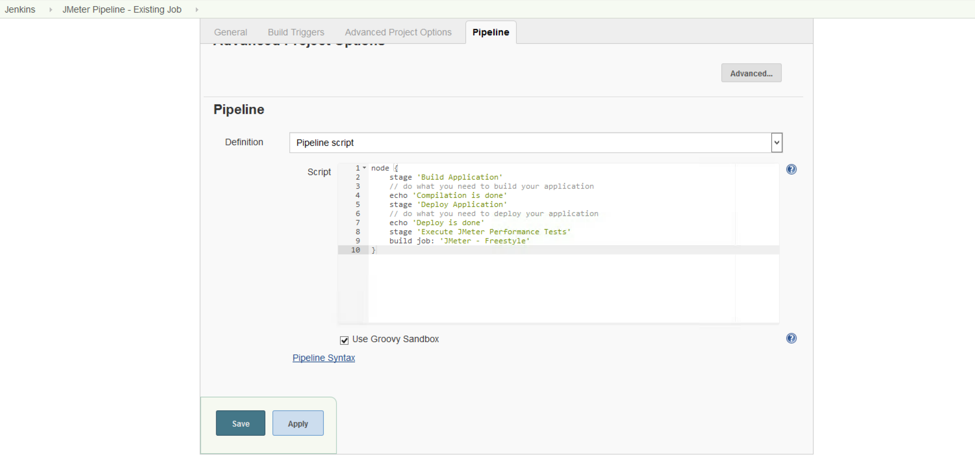The width and height of the screenshot is (975, 475).
Task: Open breadcrumb menu after JMeter Pipeline job
Action: coord(197,10)
